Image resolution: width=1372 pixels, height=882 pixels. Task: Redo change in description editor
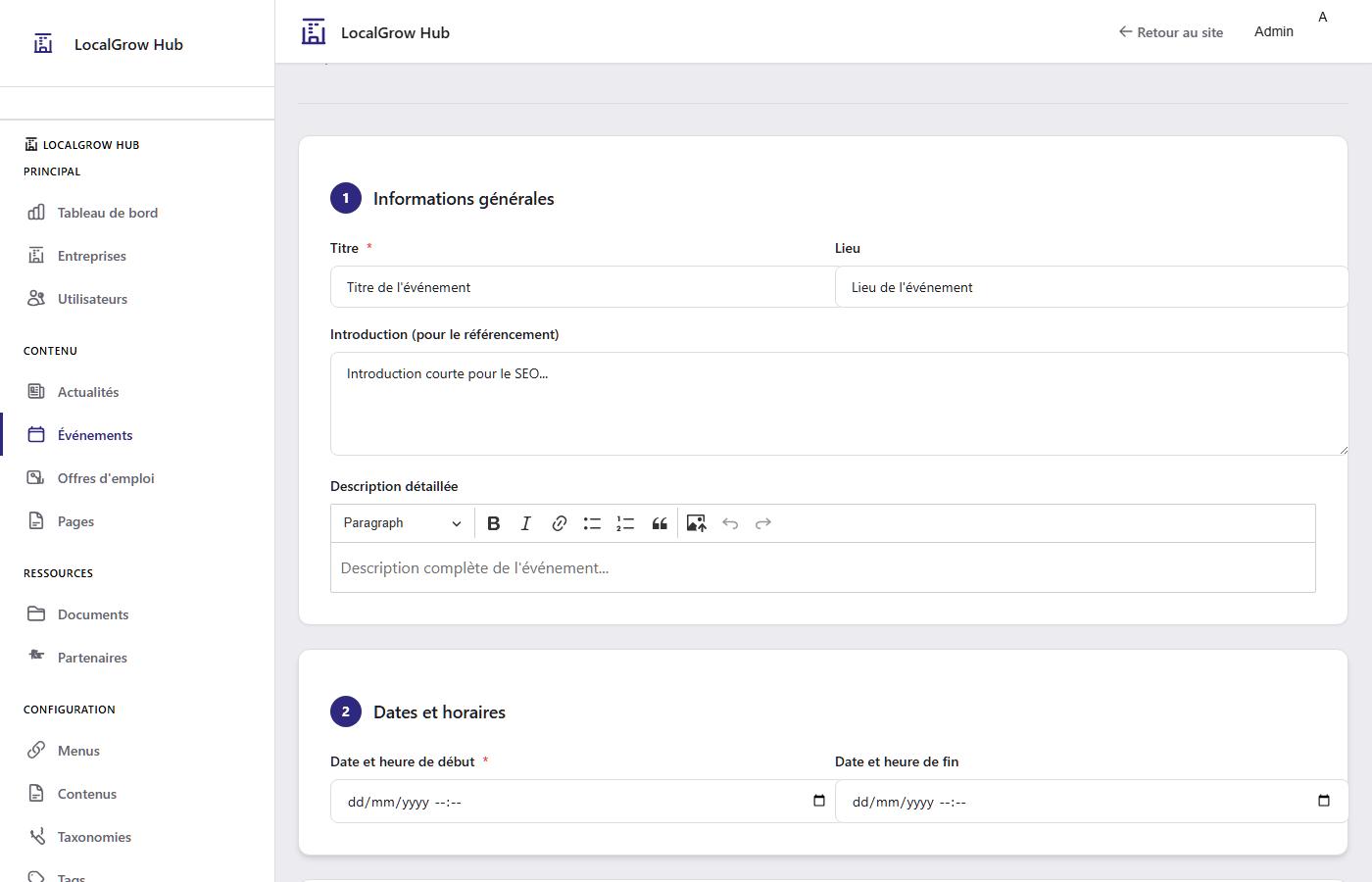tap(763, 523)
